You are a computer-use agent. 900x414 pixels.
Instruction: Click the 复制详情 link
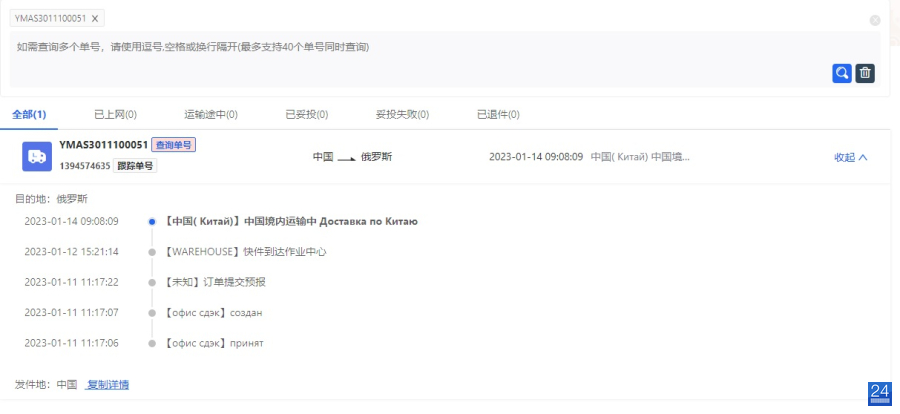(x=107, y=385)
